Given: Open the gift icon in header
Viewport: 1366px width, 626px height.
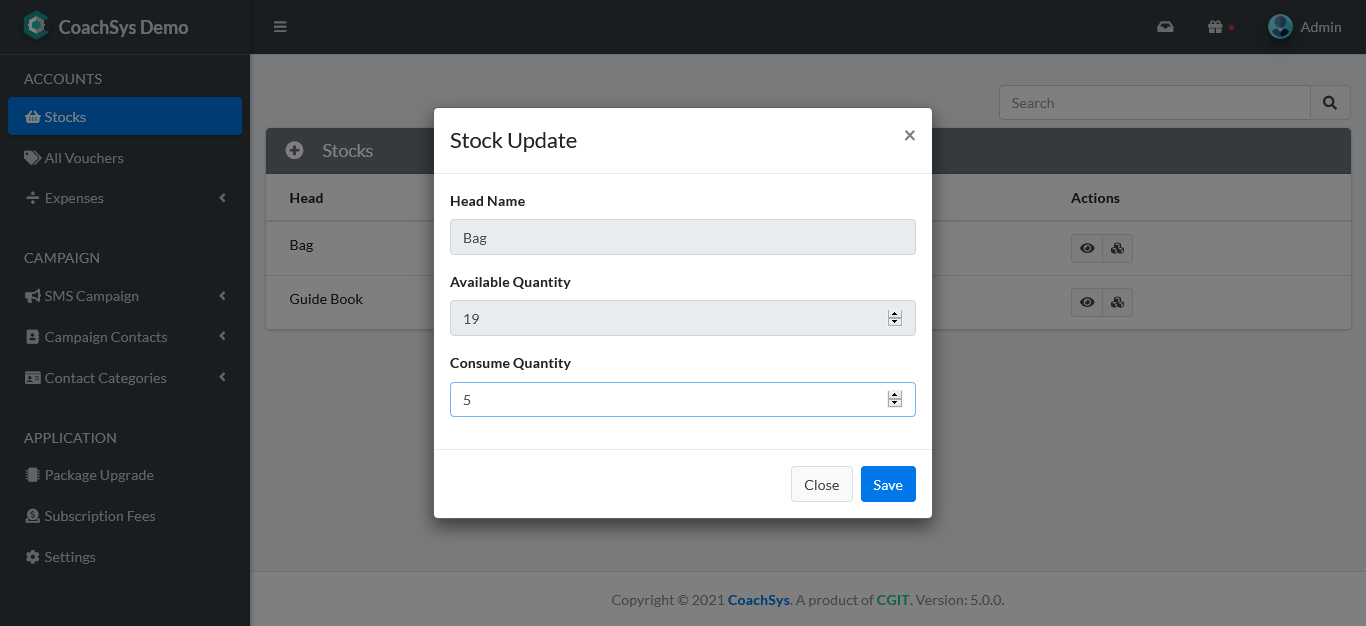Looking at the screenshot, I should [1215, 27].
